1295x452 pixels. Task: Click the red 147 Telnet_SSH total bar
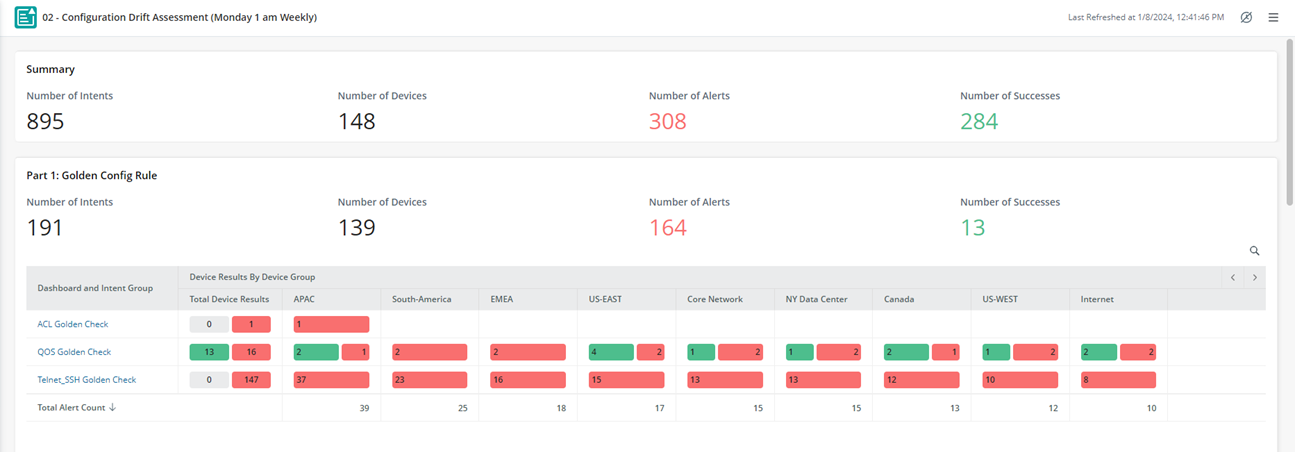[251, 380]
